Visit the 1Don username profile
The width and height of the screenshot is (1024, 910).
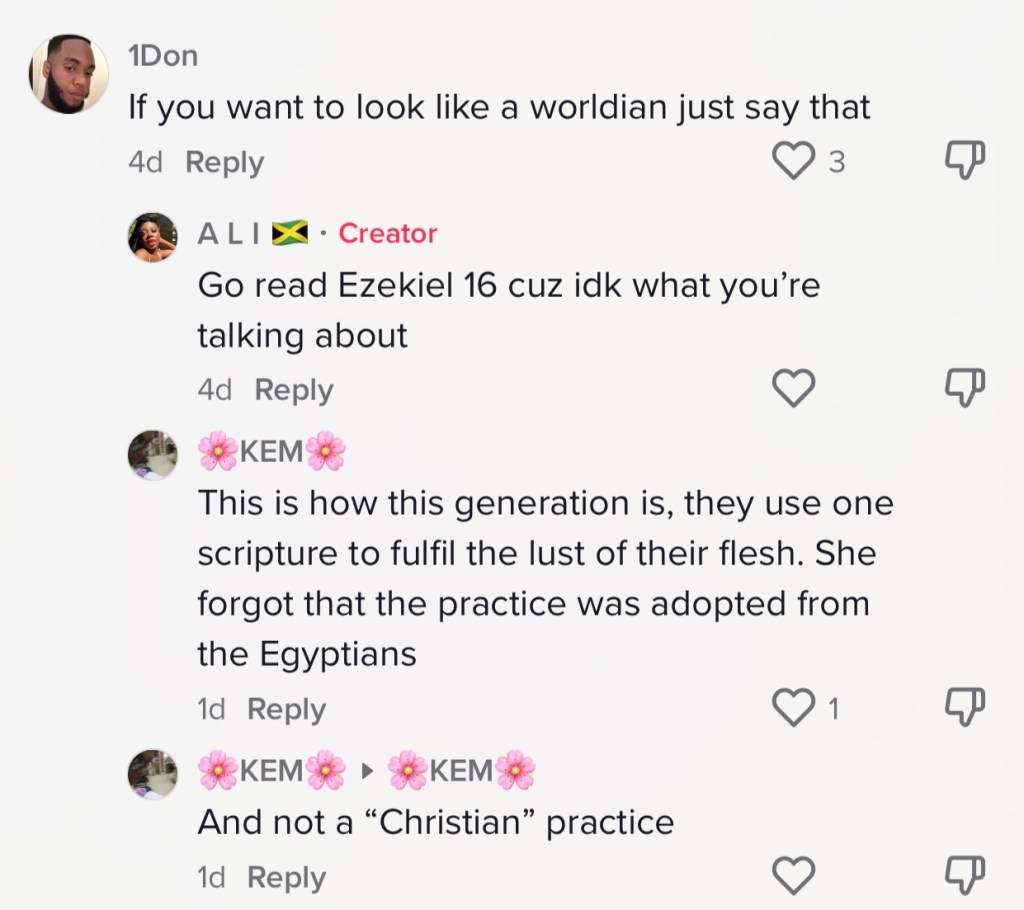[163, 57]
